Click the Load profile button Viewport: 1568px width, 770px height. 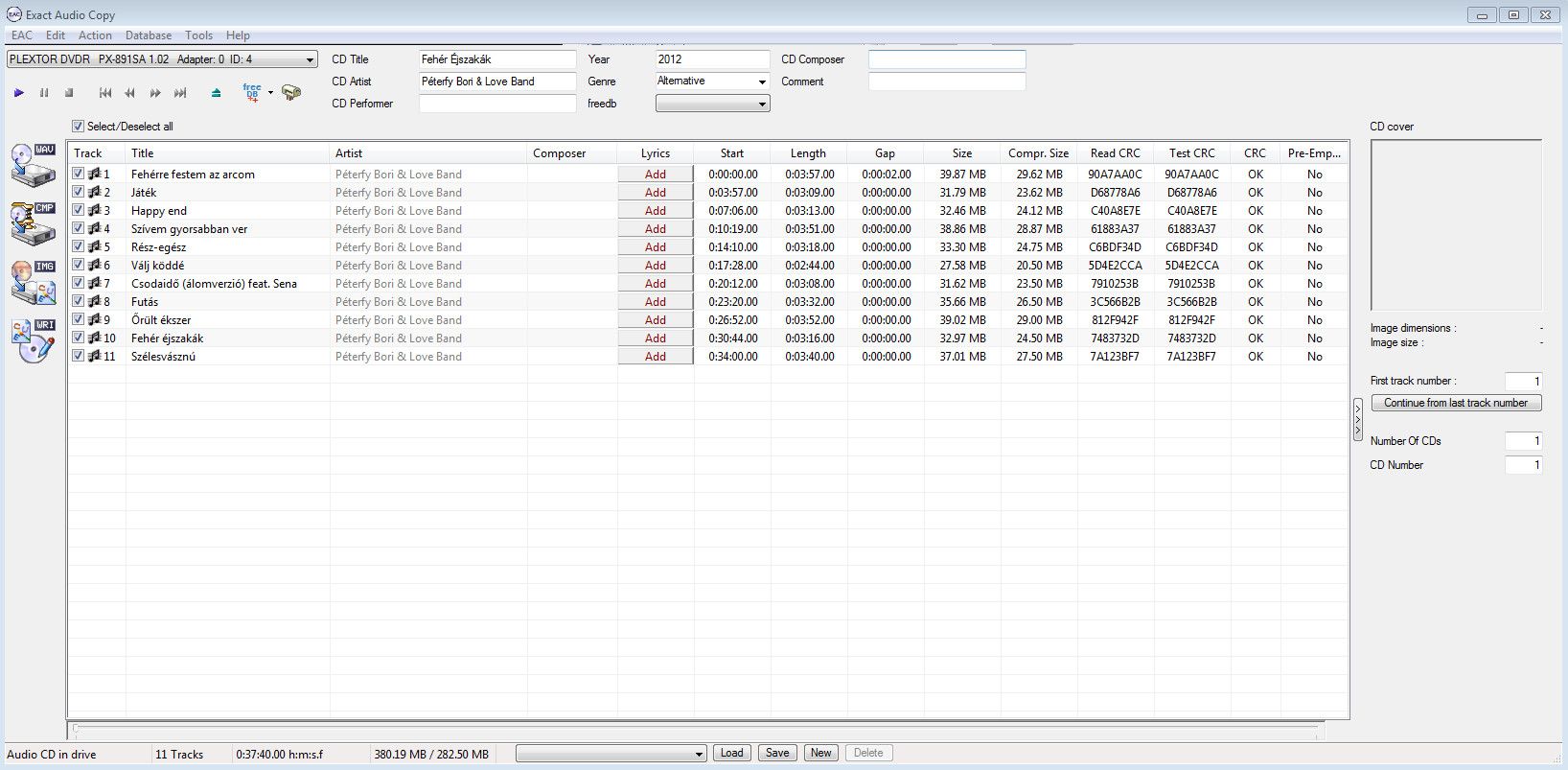(x=732, y=753)
